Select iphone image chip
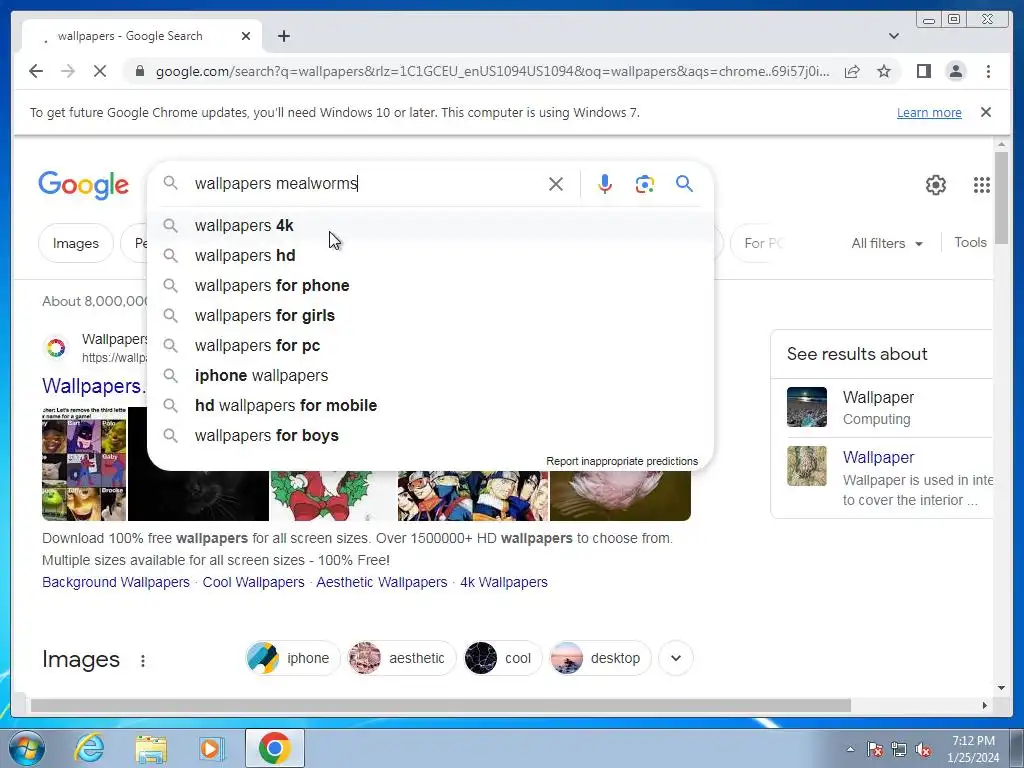Screen dimensions: 1024x768 (293, 658)
